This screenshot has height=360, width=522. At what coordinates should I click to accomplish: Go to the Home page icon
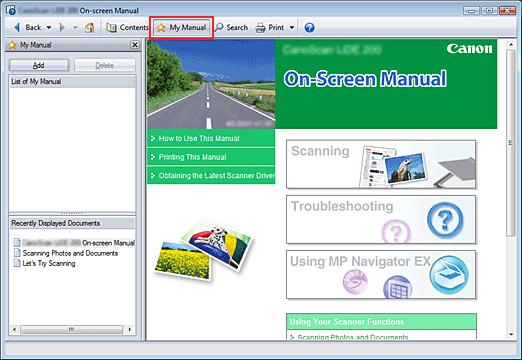pos(89,27)
